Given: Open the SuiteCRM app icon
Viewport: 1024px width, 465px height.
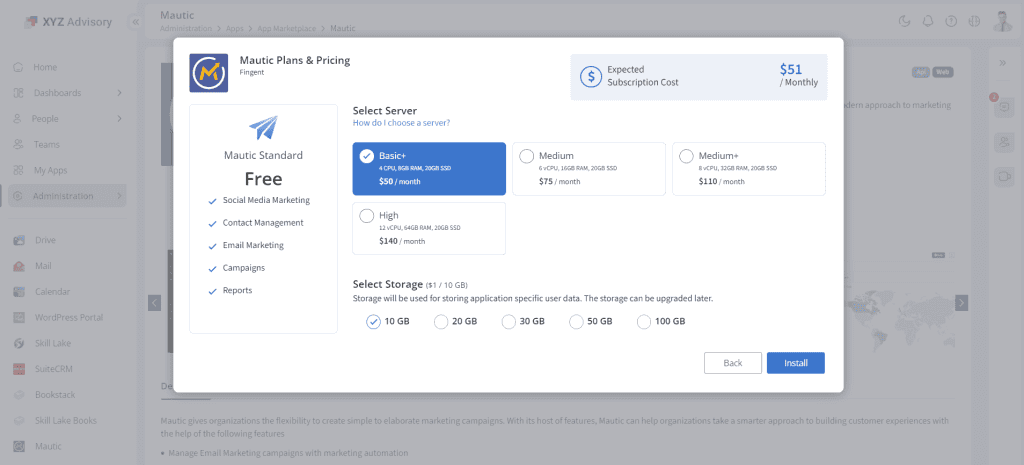Looking at the screenshot, I should (x=19, y=369).
